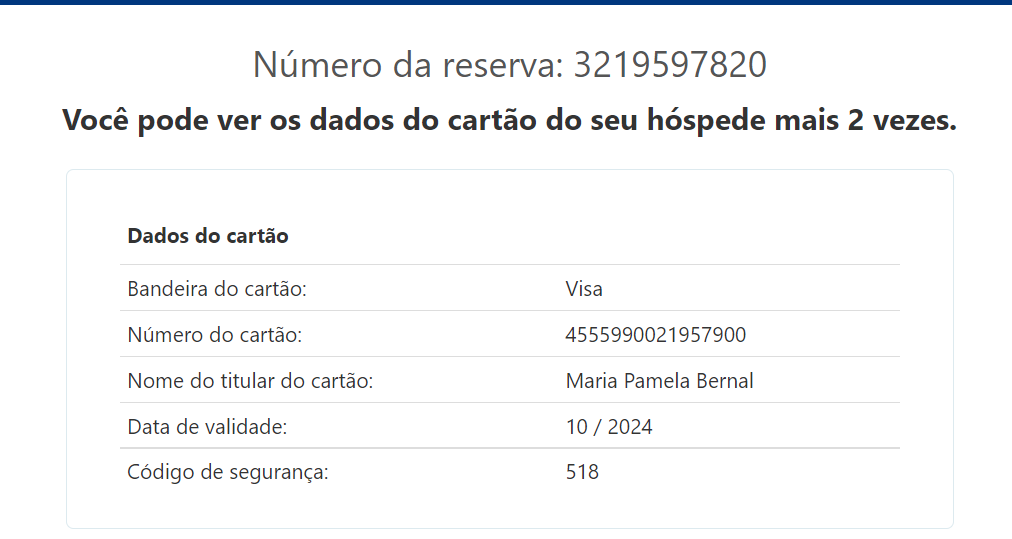Click the "Dados do cartão" section title
Image resolution: width=1012 pixels, height=539 pixels.
pyautogui.click(x=208, y=237)
